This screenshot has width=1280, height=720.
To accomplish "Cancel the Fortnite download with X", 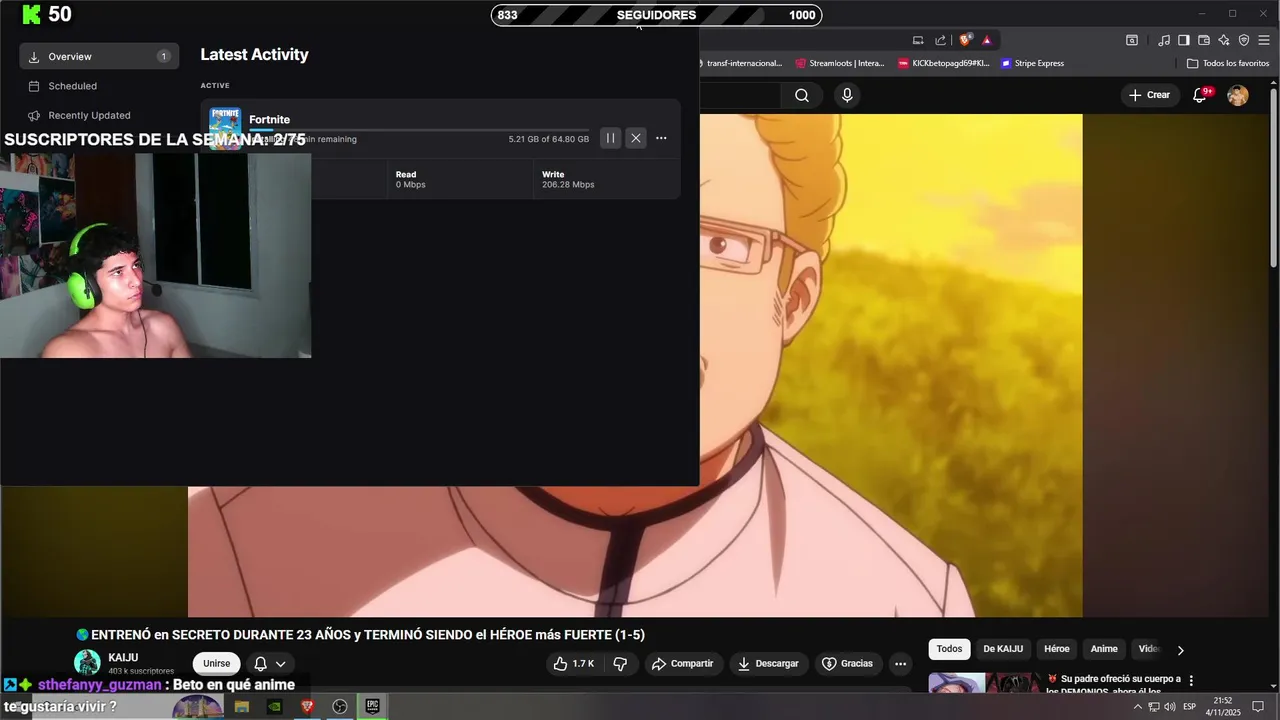I will pos(636,138).
